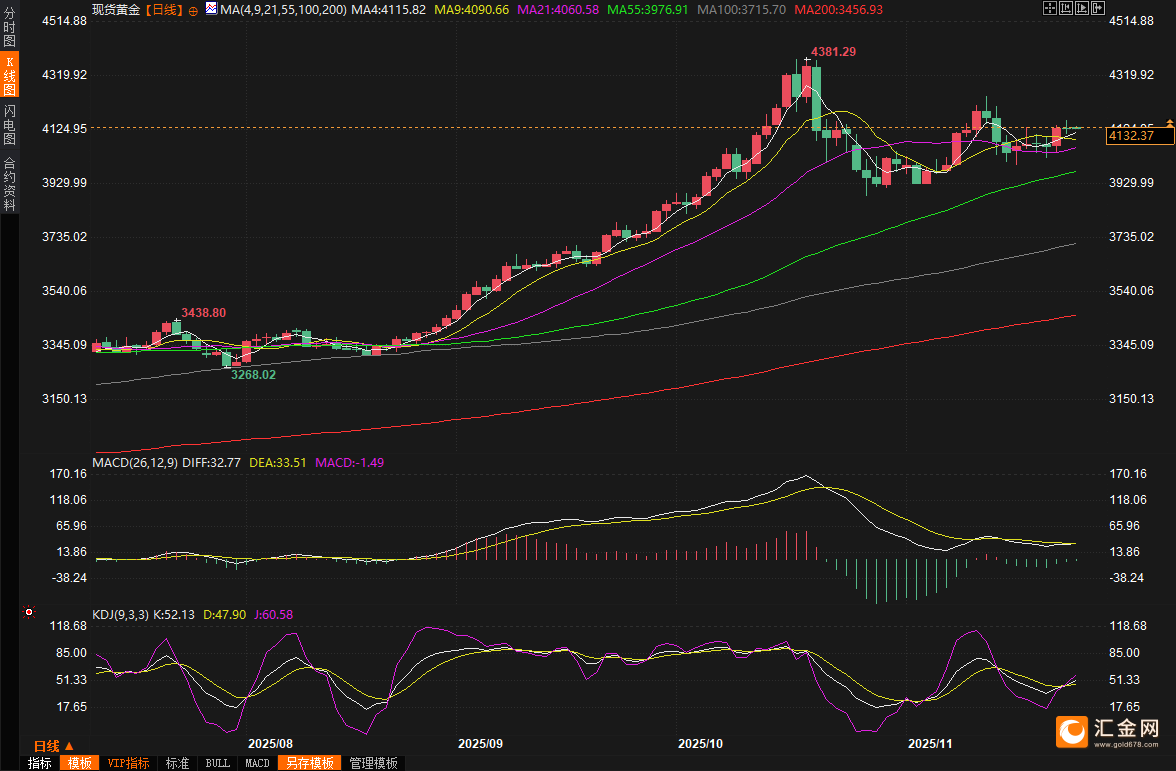1176x771 pixels.
Task: Click the orange circle icon beside 日线 title
Action: pos(193,10)
